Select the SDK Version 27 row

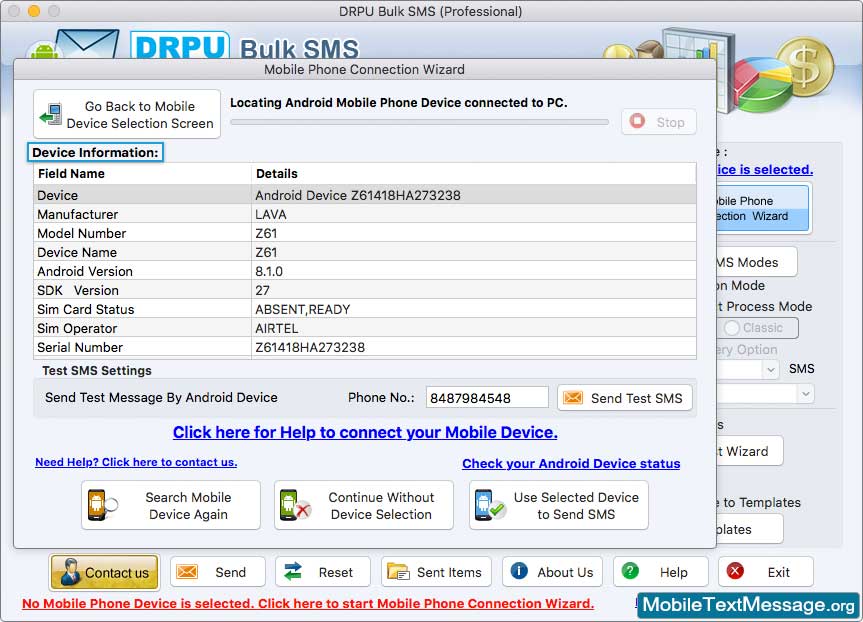point(365,290)
